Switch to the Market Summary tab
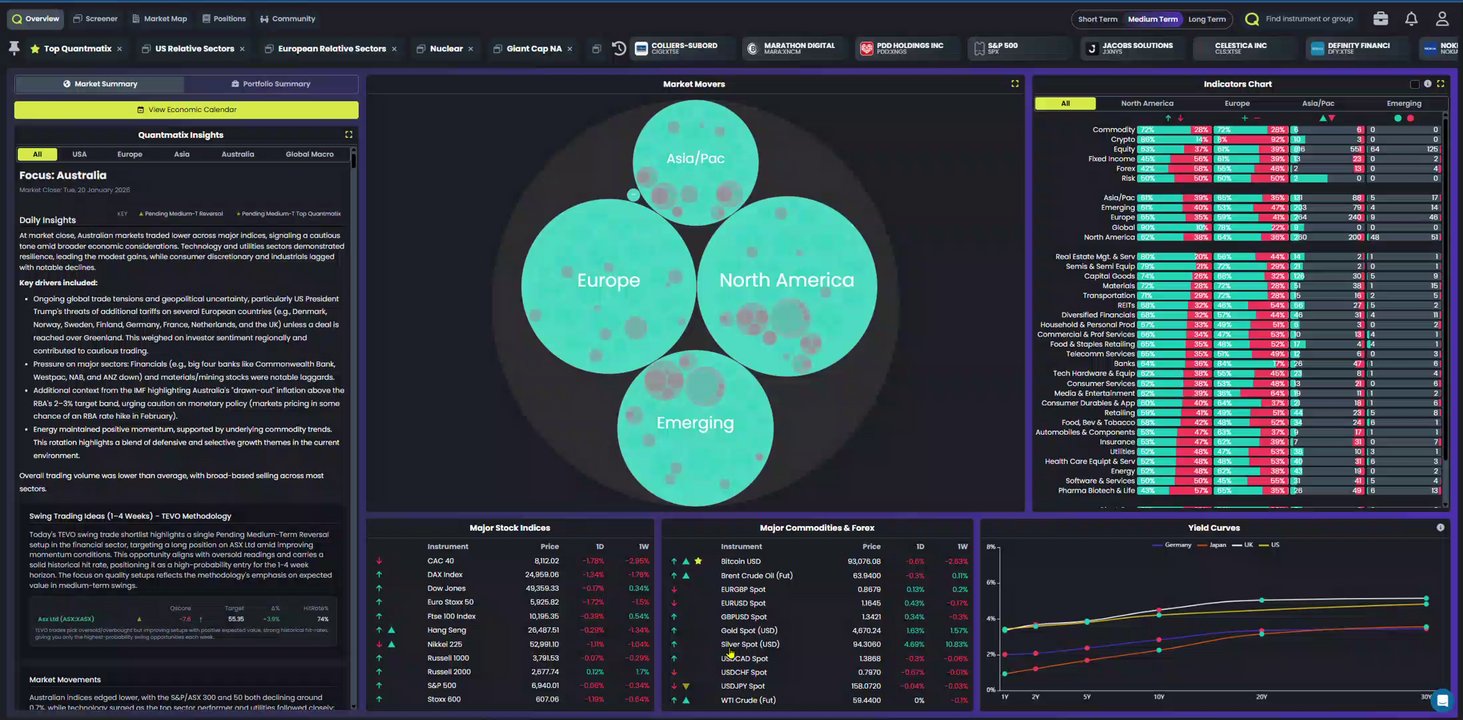1463x720 pixels. 100,84
